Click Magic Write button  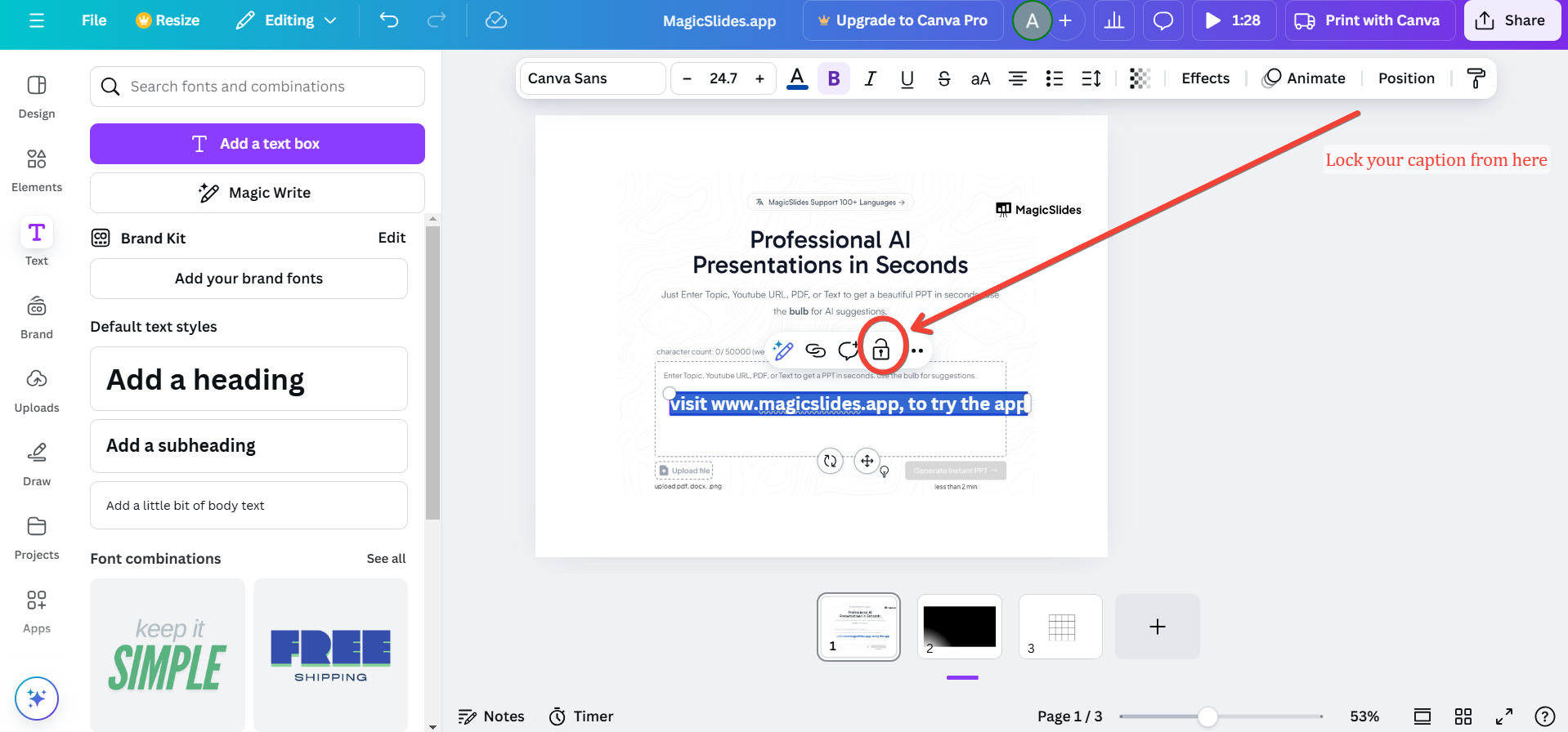tap(258, 193)
